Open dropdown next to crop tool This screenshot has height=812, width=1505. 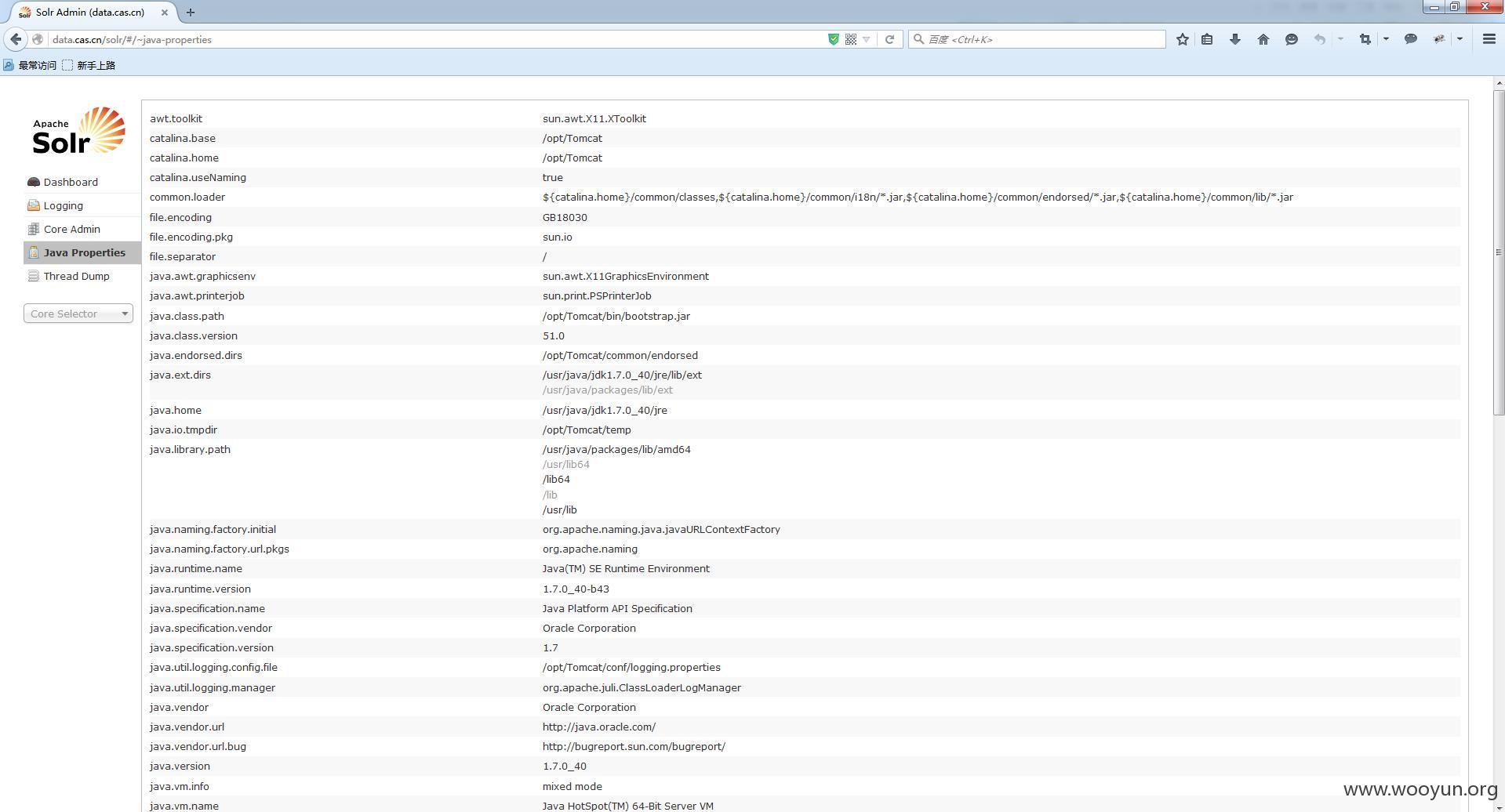(1386, 39)
